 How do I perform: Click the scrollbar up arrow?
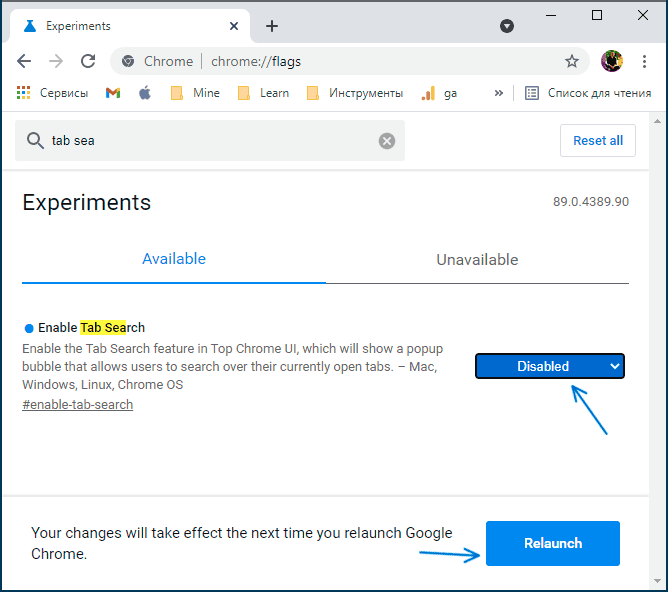(x=657, y=121)
